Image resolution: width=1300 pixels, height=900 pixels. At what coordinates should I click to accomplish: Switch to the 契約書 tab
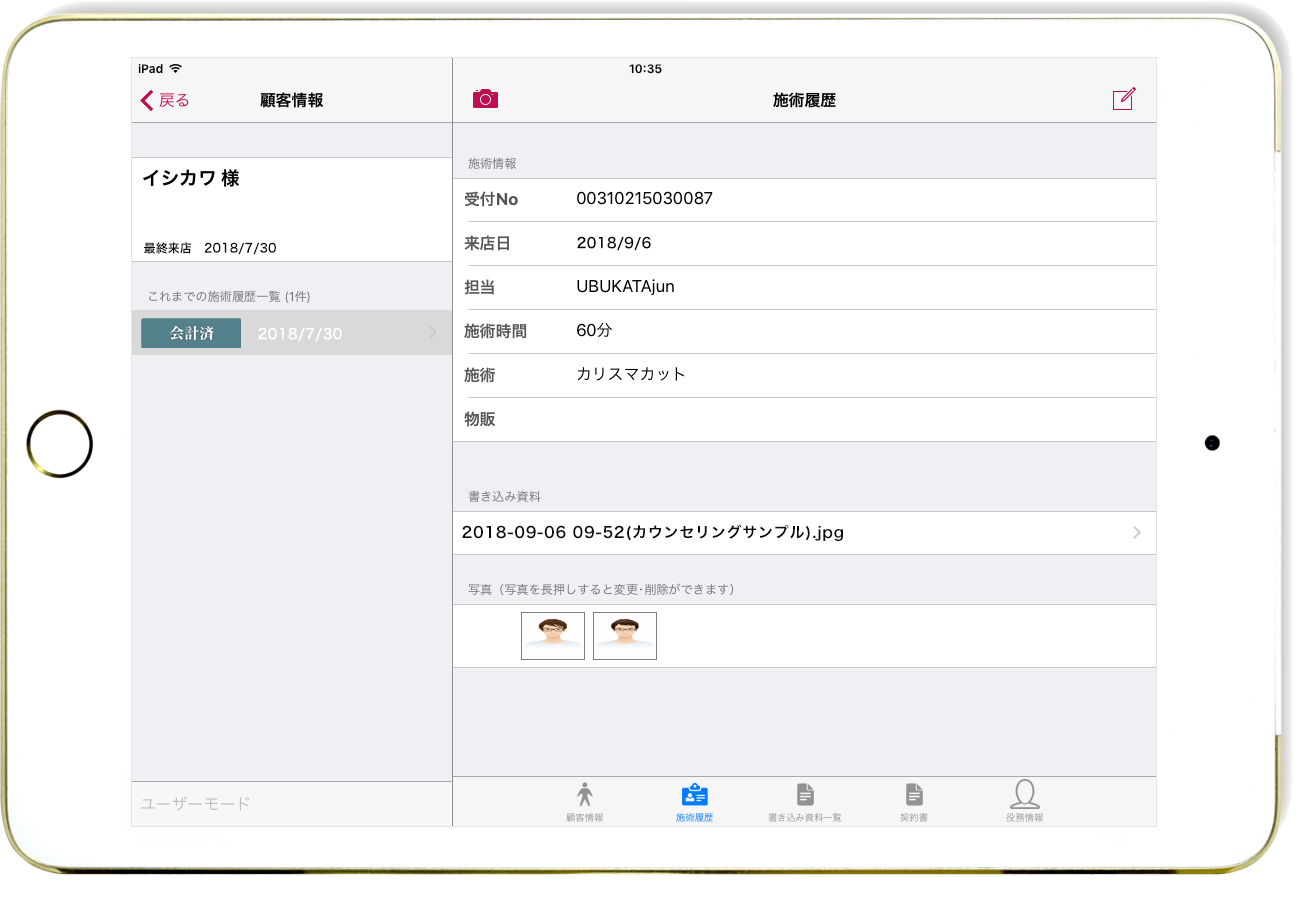point(914,796)
